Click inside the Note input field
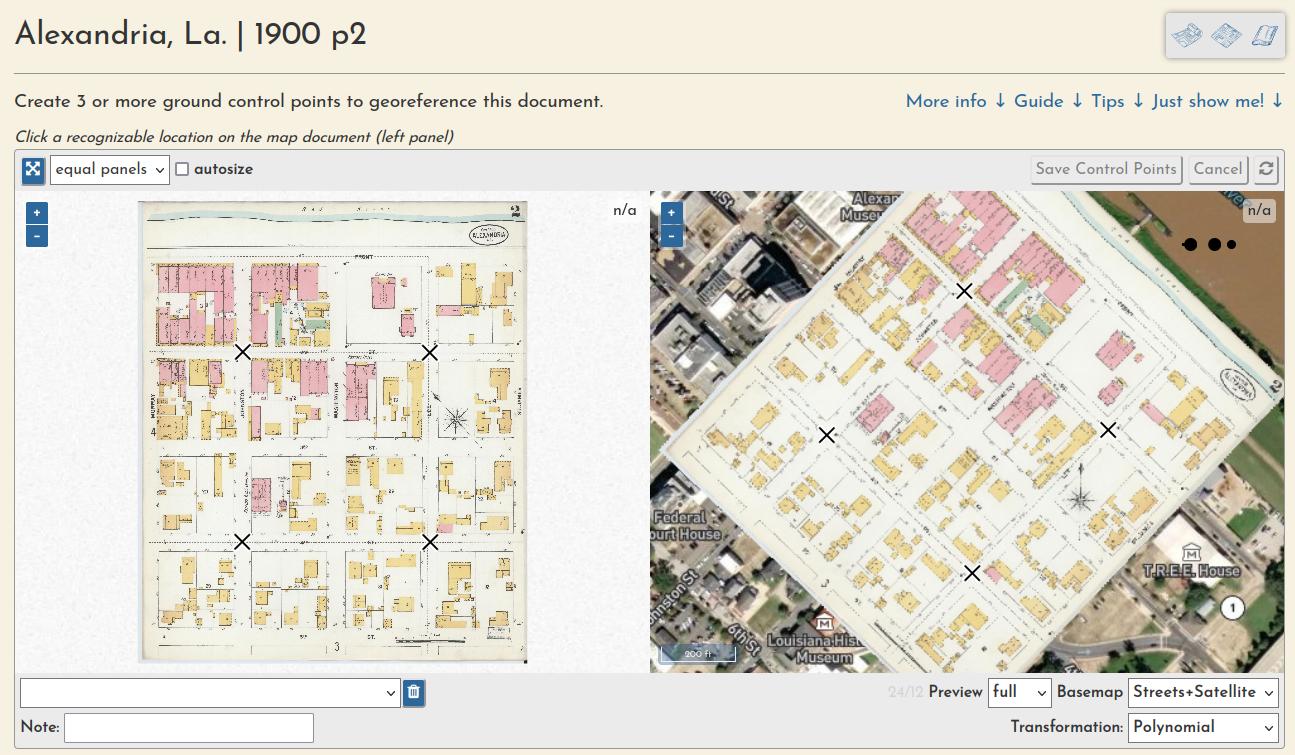 coord(188,727)
